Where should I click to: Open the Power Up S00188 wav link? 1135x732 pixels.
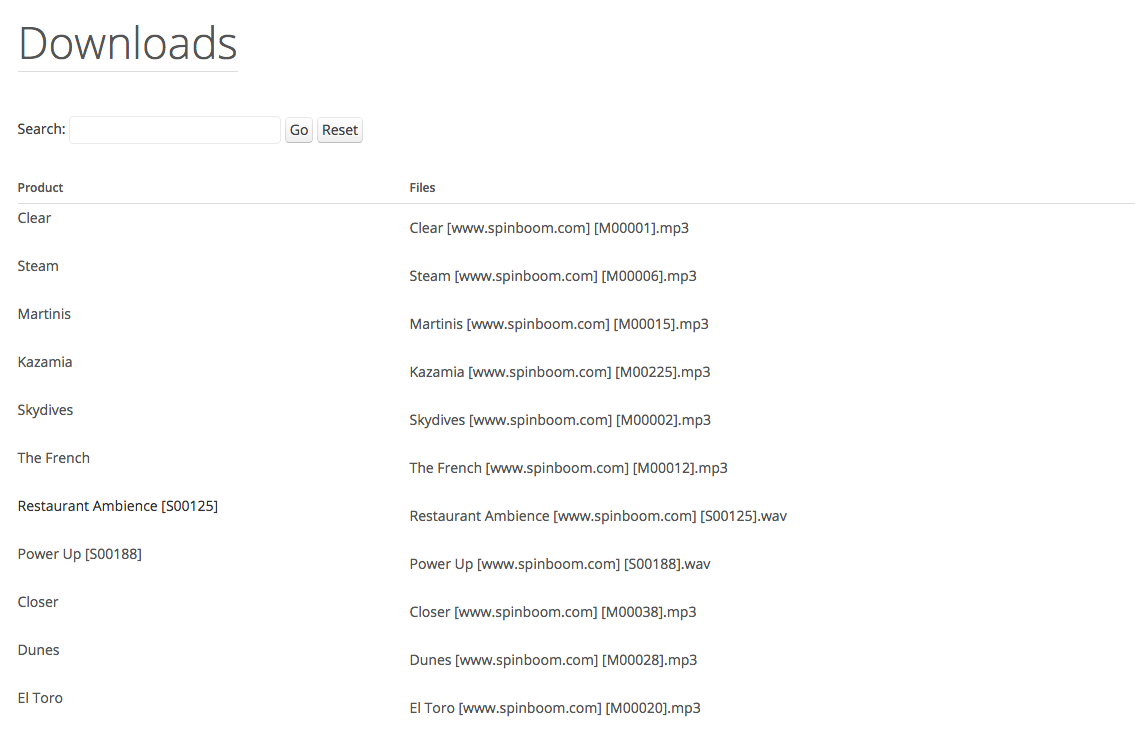click(560, 564)
